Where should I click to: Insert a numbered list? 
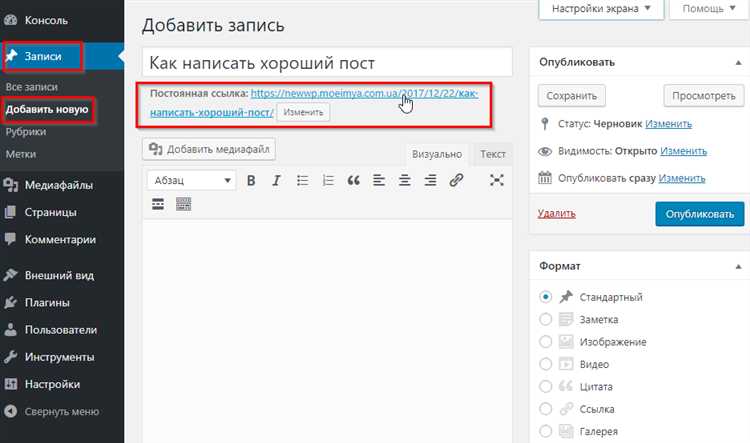pyautogui.click(x=328, y=180)
